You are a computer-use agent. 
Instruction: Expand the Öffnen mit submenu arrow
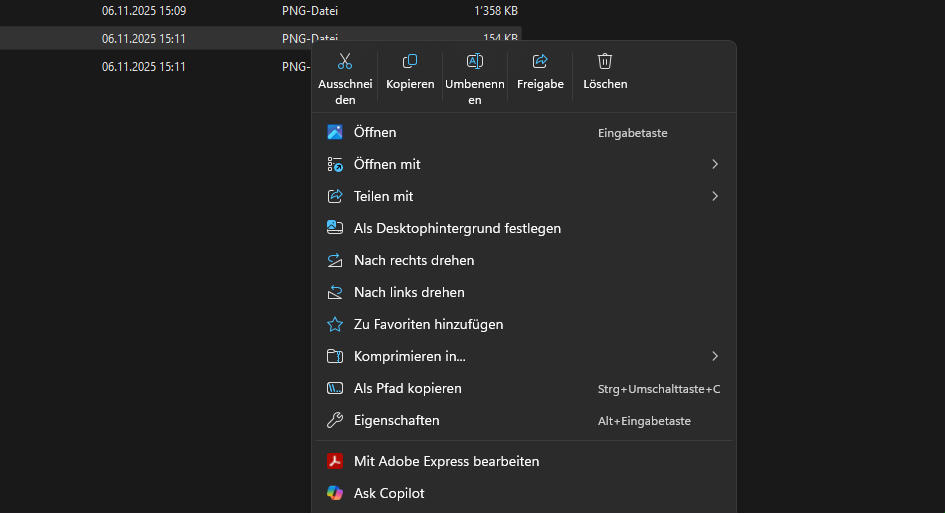(715, 164)
